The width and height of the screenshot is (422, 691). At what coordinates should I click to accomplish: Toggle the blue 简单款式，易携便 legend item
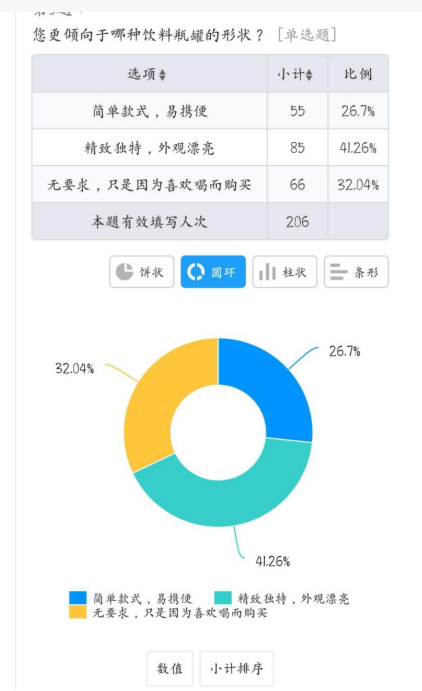pyautogui.click(x=130, y=598)
